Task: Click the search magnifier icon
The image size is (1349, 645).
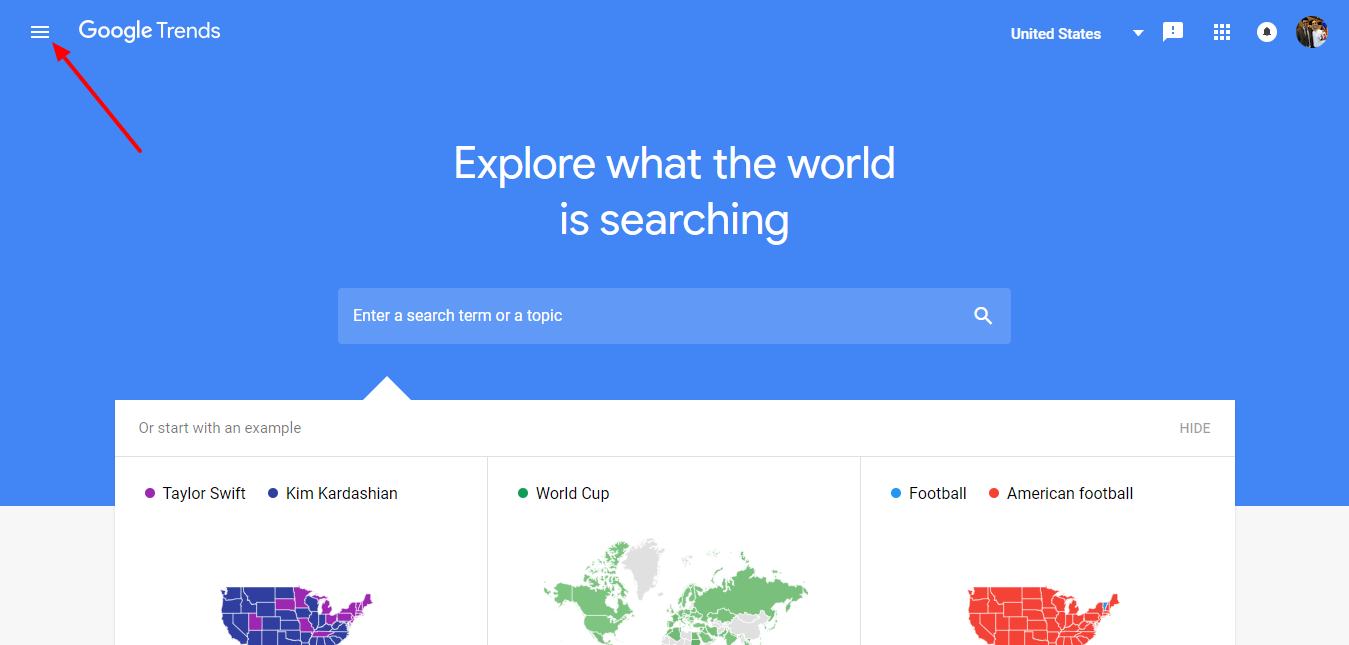Action: click(982, 315)
